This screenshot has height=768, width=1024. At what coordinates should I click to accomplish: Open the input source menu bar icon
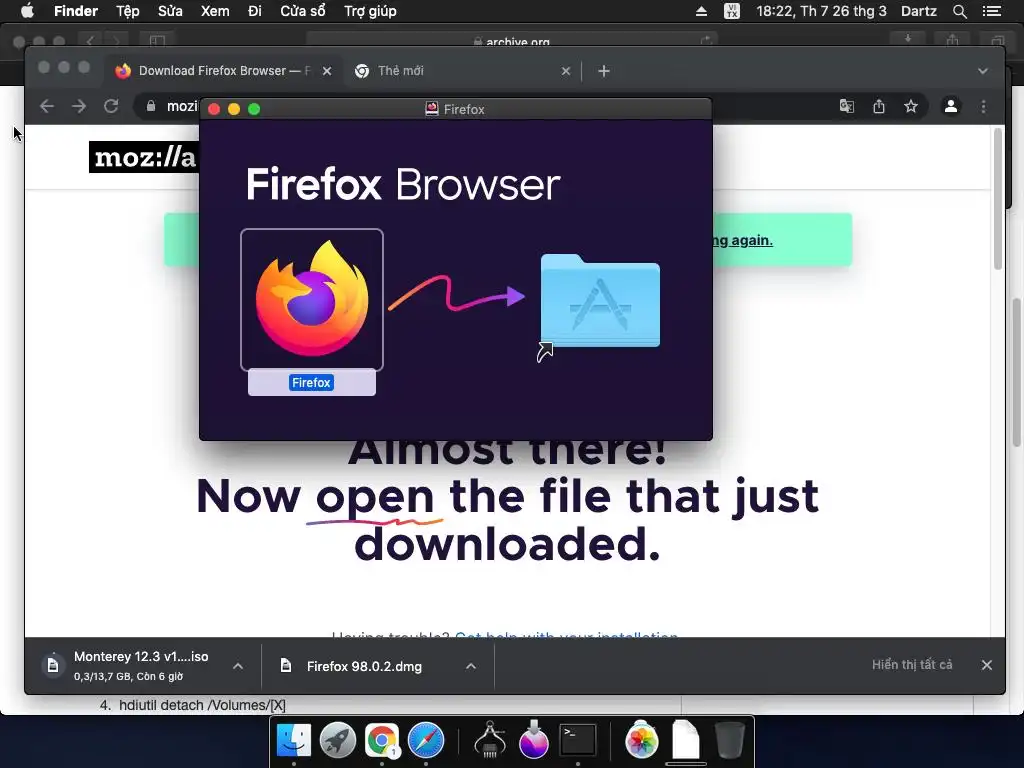click(x=732, y=11)
